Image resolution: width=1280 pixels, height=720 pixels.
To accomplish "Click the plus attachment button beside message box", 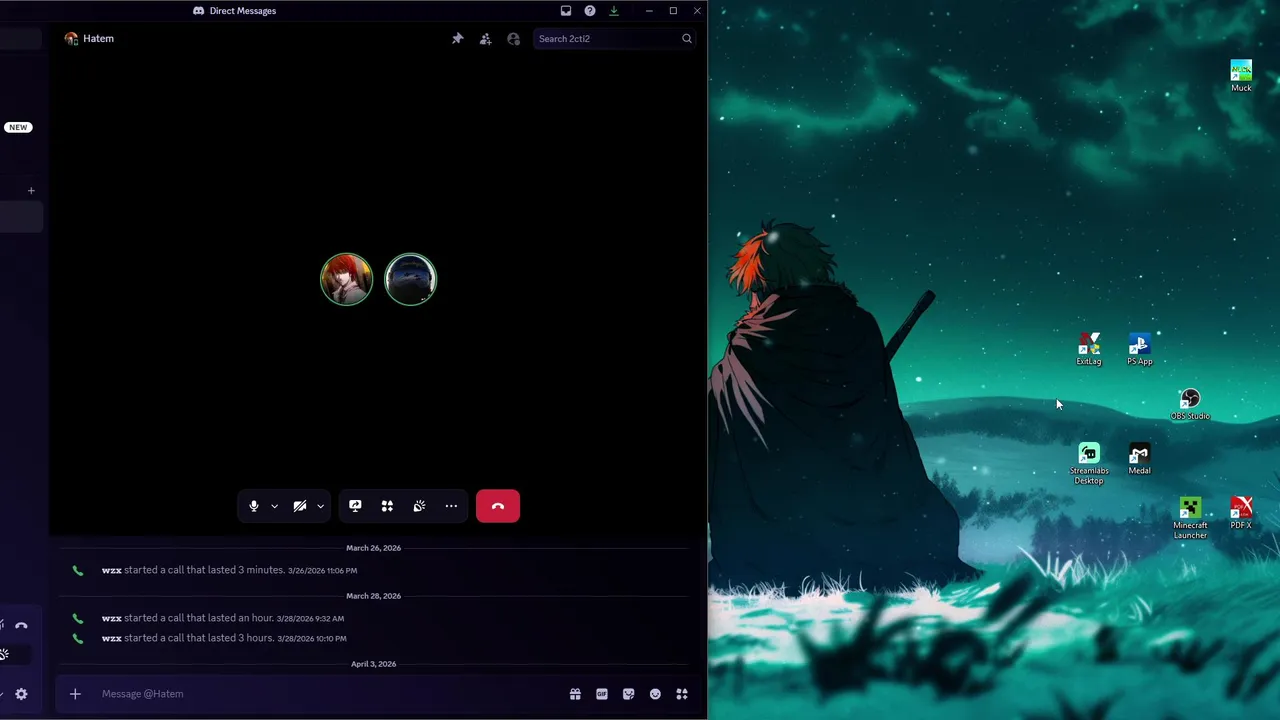I will pos(75,694).
